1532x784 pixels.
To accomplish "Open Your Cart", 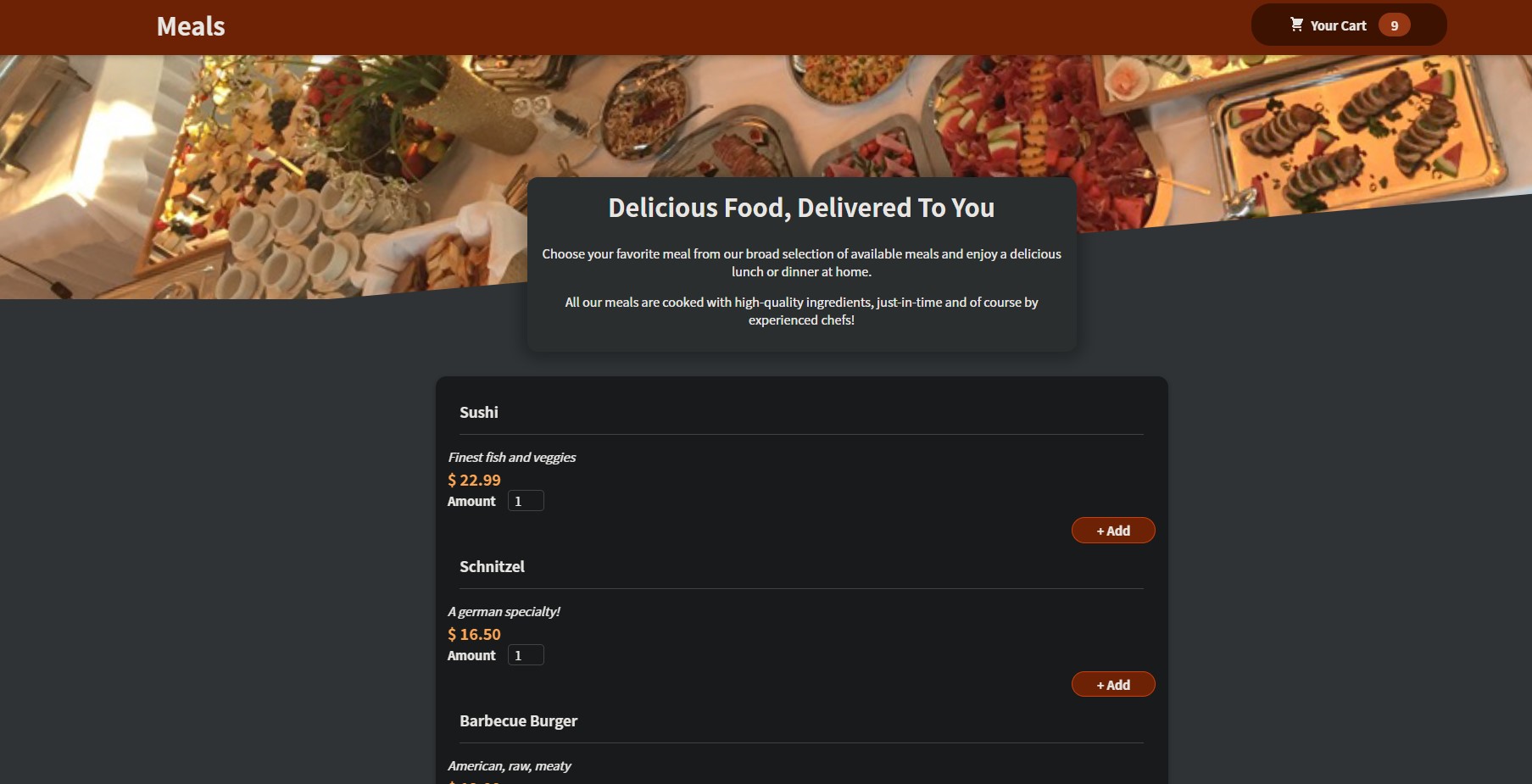I will pyautogui.click(x=1338, y=25).
